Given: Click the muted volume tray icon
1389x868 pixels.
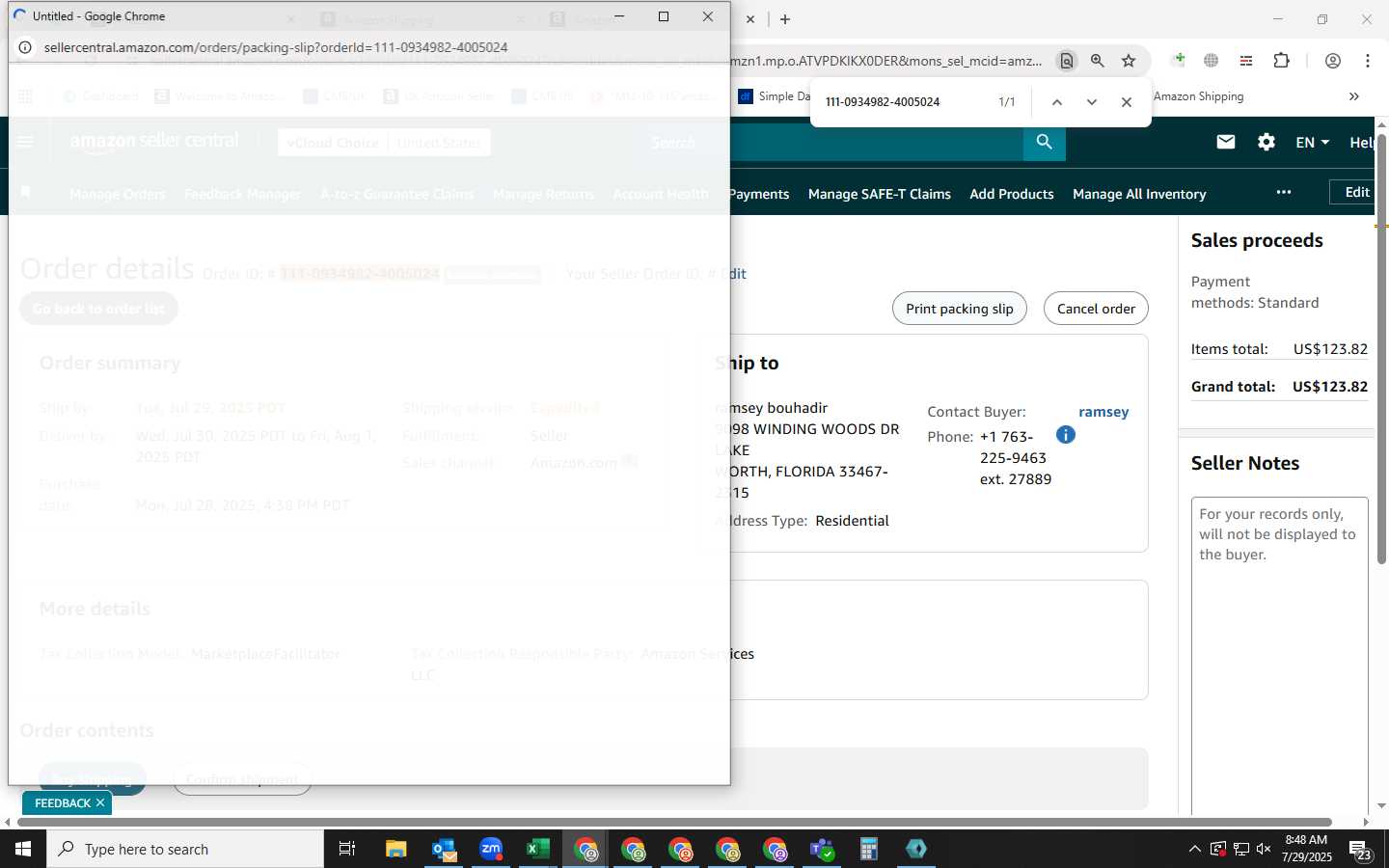Looking at the screenshot, I should click(1264, 849).
